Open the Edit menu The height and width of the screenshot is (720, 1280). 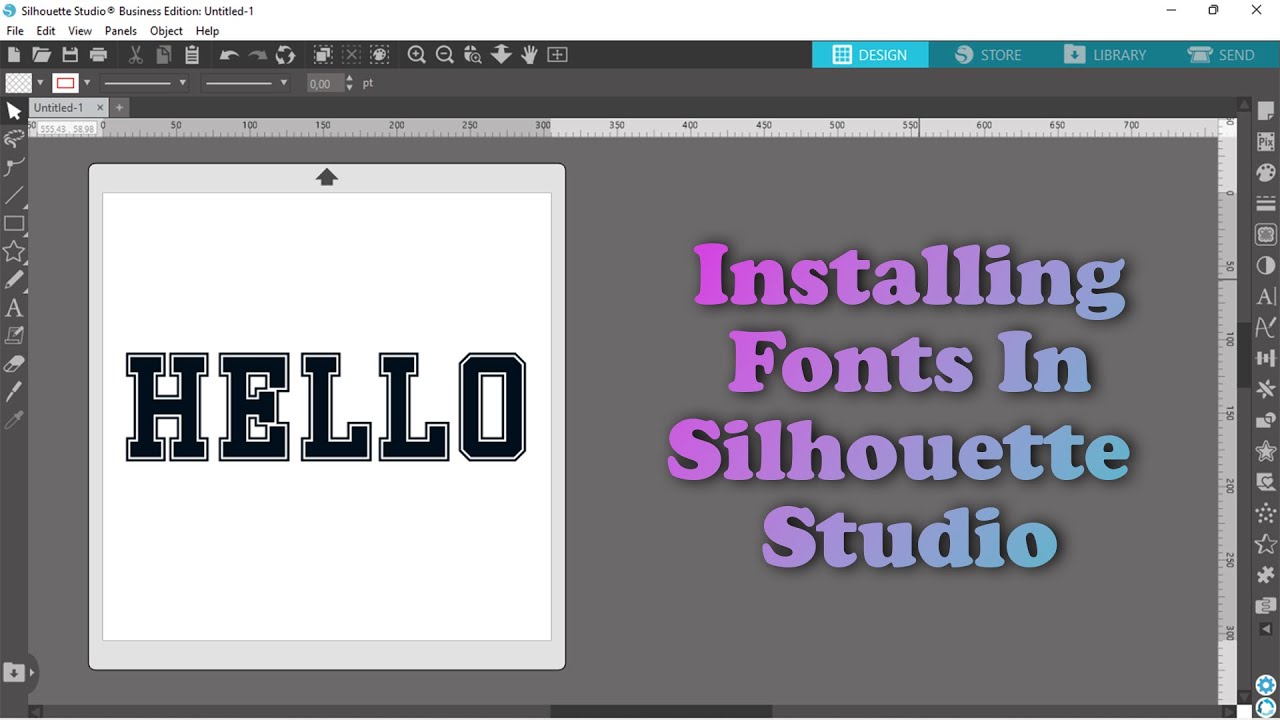click(46, 31)
